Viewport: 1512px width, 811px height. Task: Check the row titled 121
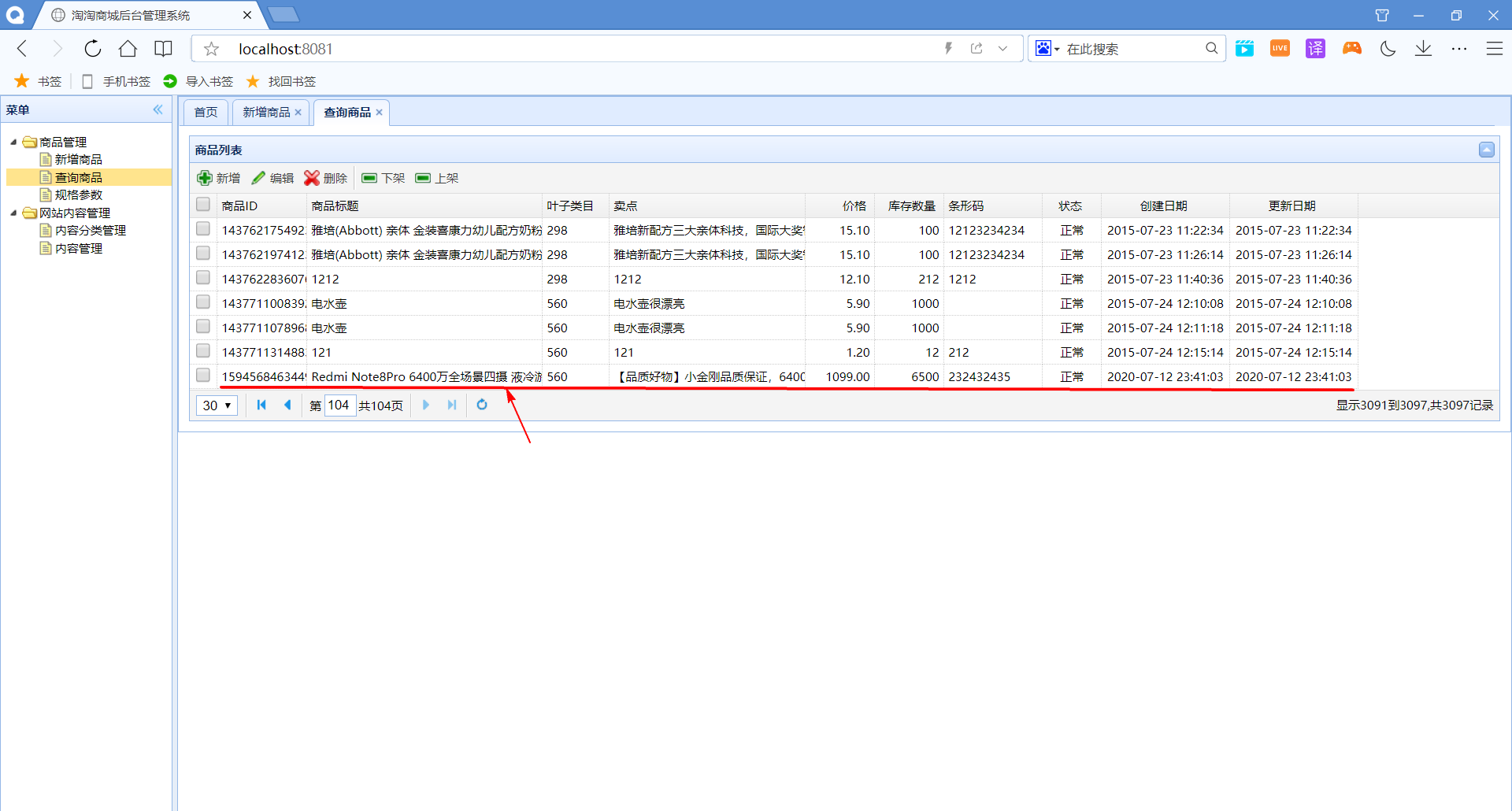tap(203, 351)
